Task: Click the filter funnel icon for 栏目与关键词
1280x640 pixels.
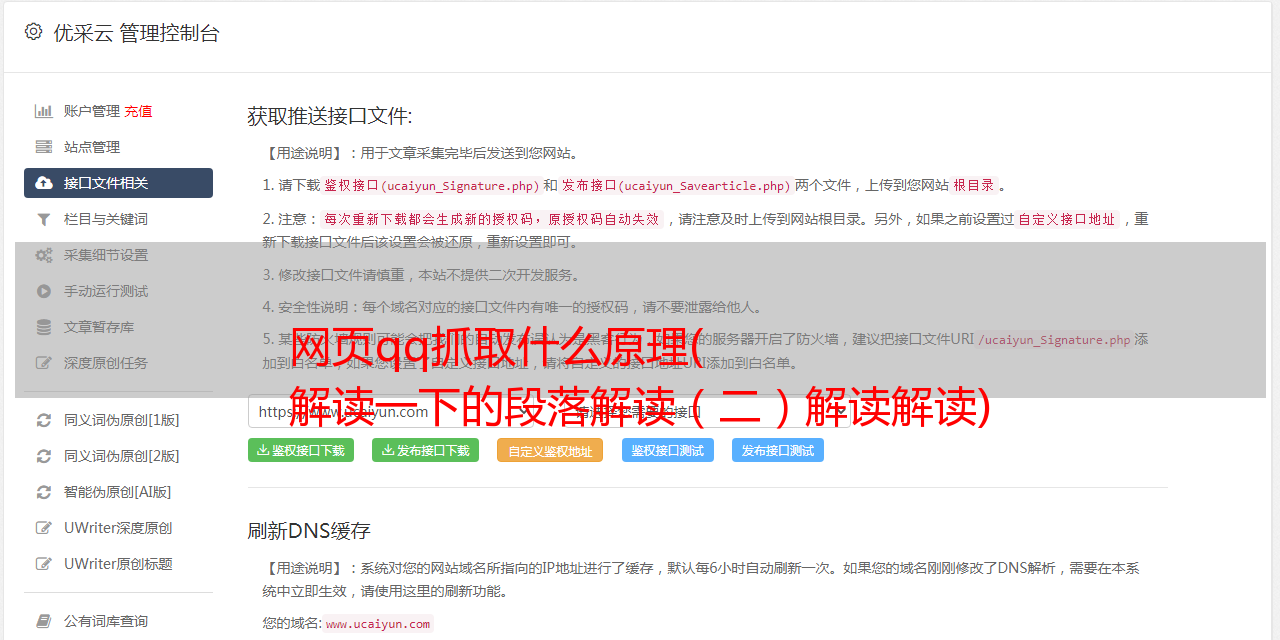Action: (44, 219)
